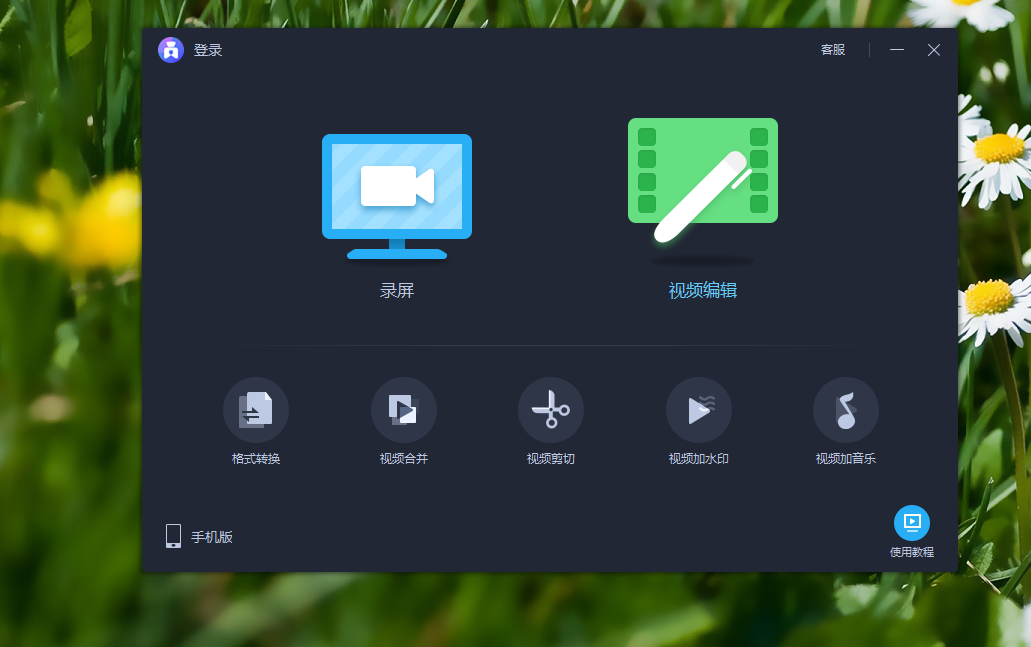Click the 视频编辑 text label
Viewport: 1031px width, 647px height.
pyautogui.click(x=703, y=291)
